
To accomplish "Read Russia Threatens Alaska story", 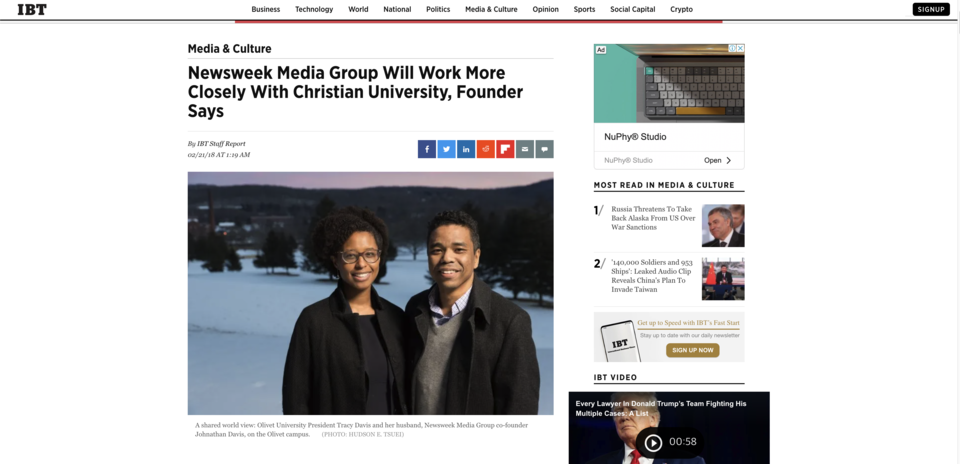I will (x=653, y=218).
